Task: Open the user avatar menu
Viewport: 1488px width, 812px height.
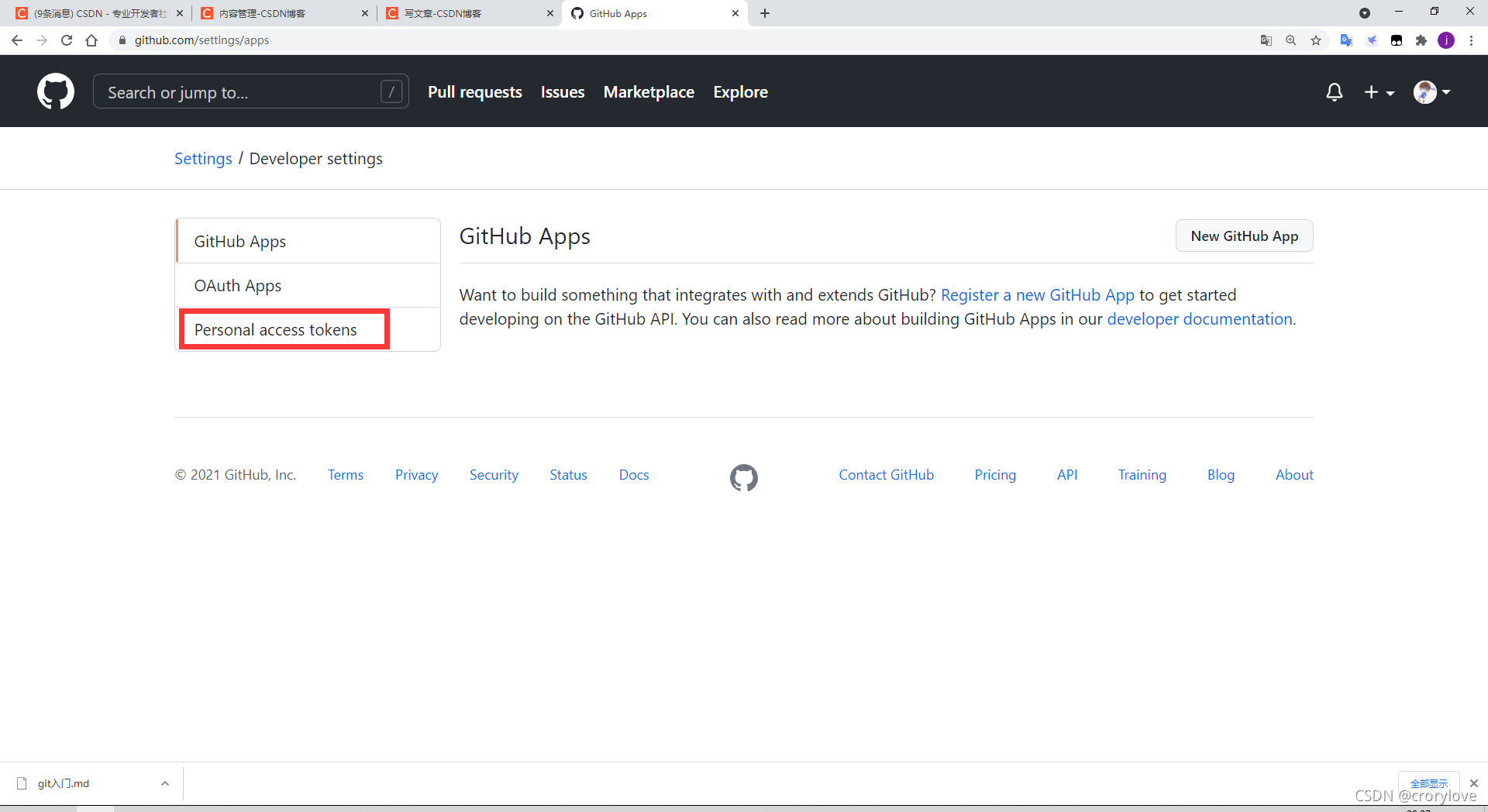Action: click(1431, 92)
